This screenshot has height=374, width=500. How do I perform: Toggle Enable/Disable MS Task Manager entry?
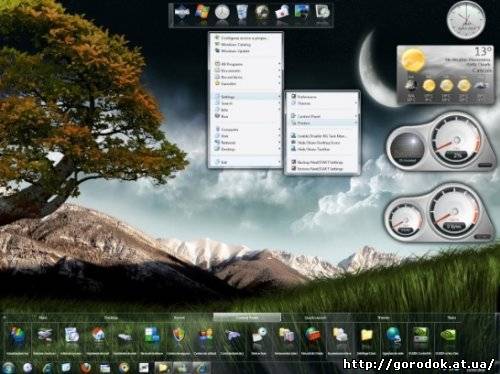point(319,136)
